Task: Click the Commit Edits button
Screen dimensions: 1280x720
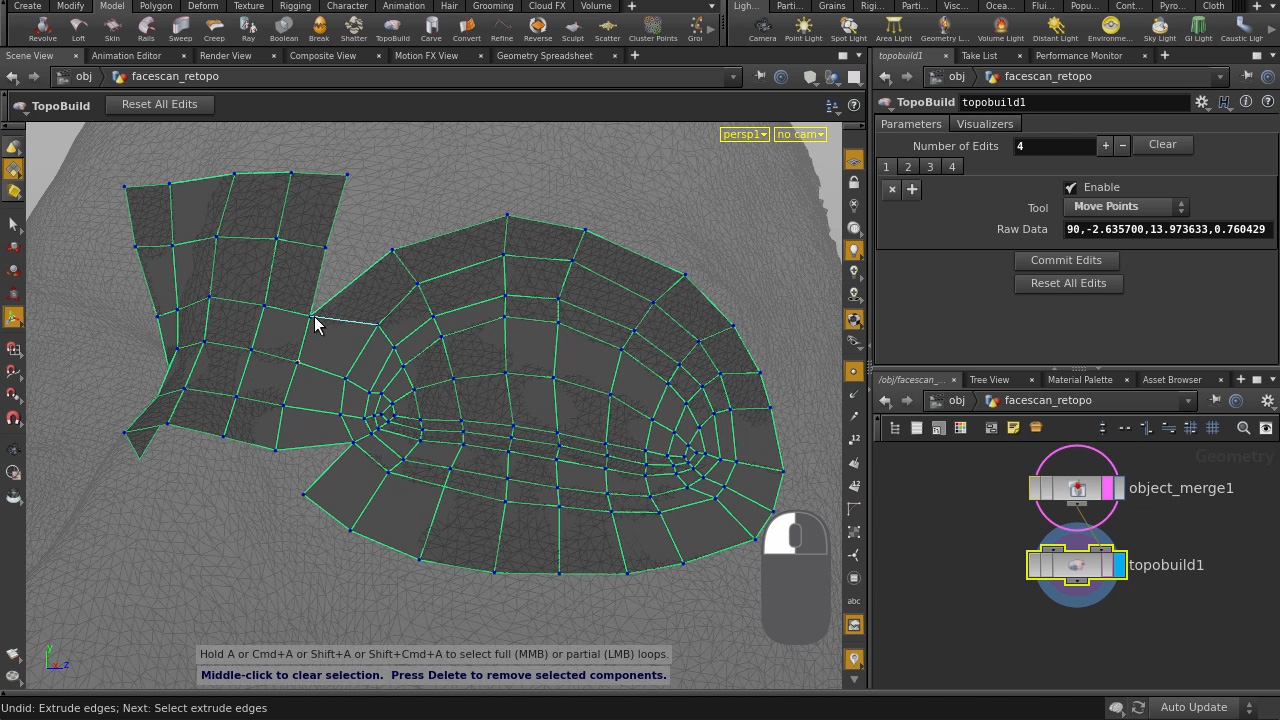Action: click(1066, 260)
